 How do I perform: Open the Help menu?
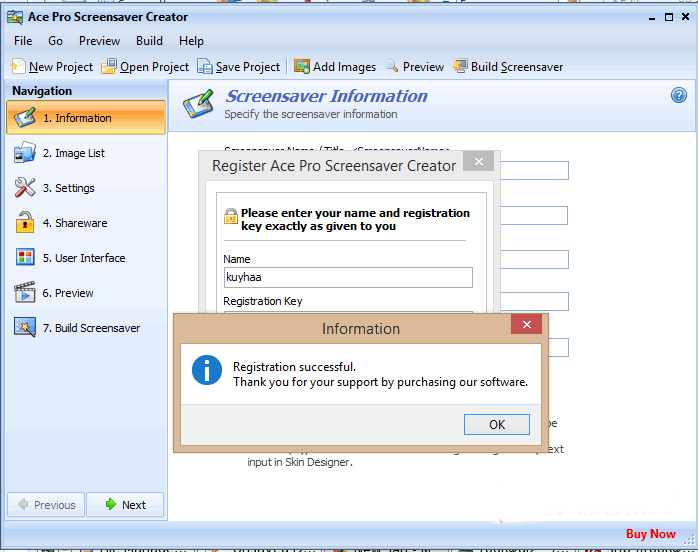191,41
